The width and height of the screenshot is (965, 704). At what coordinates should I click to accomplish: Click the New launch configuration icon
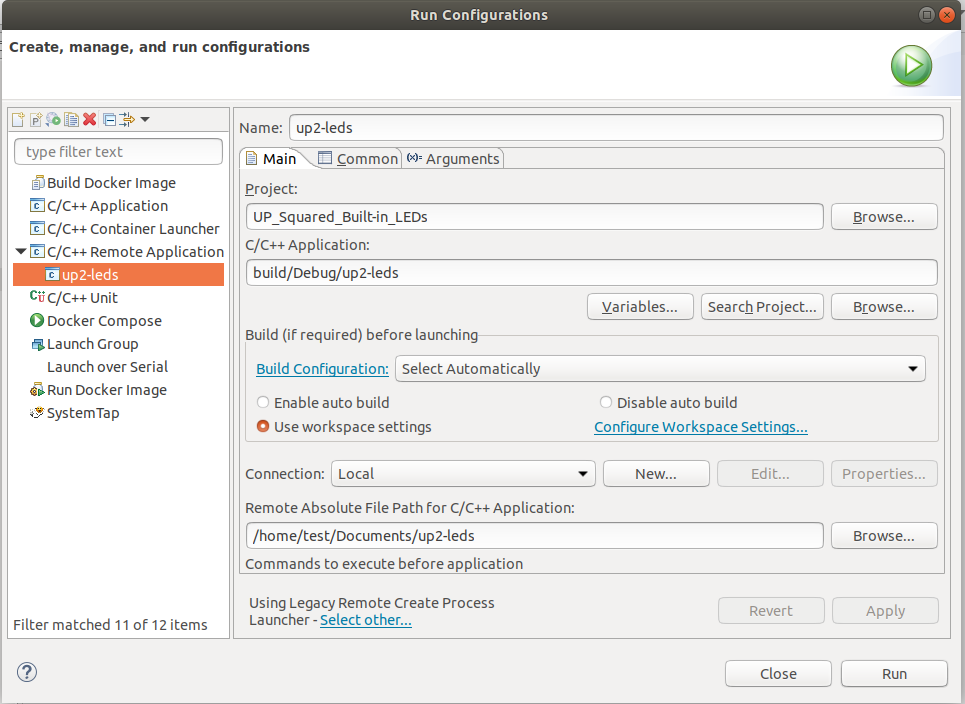click(x=18, y=120)
